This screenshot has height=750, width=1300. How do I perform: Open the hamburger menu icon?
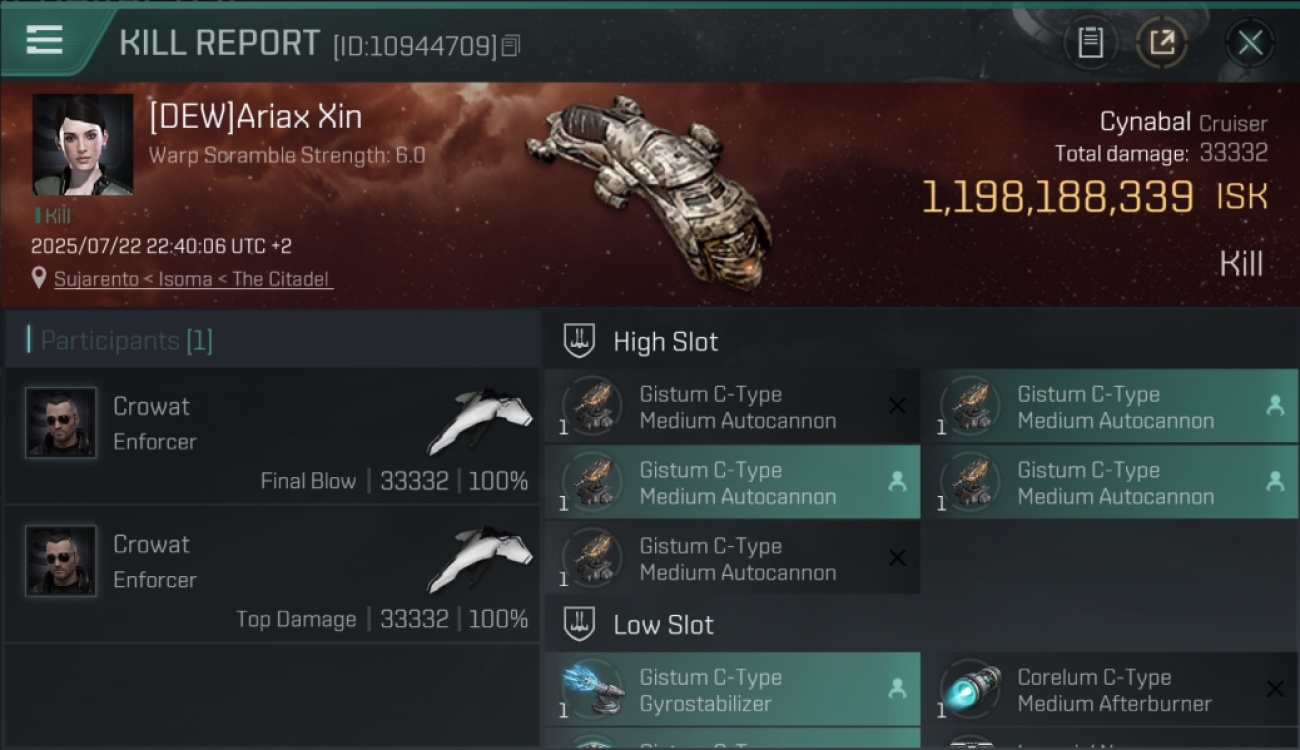(x=44, y=41)
